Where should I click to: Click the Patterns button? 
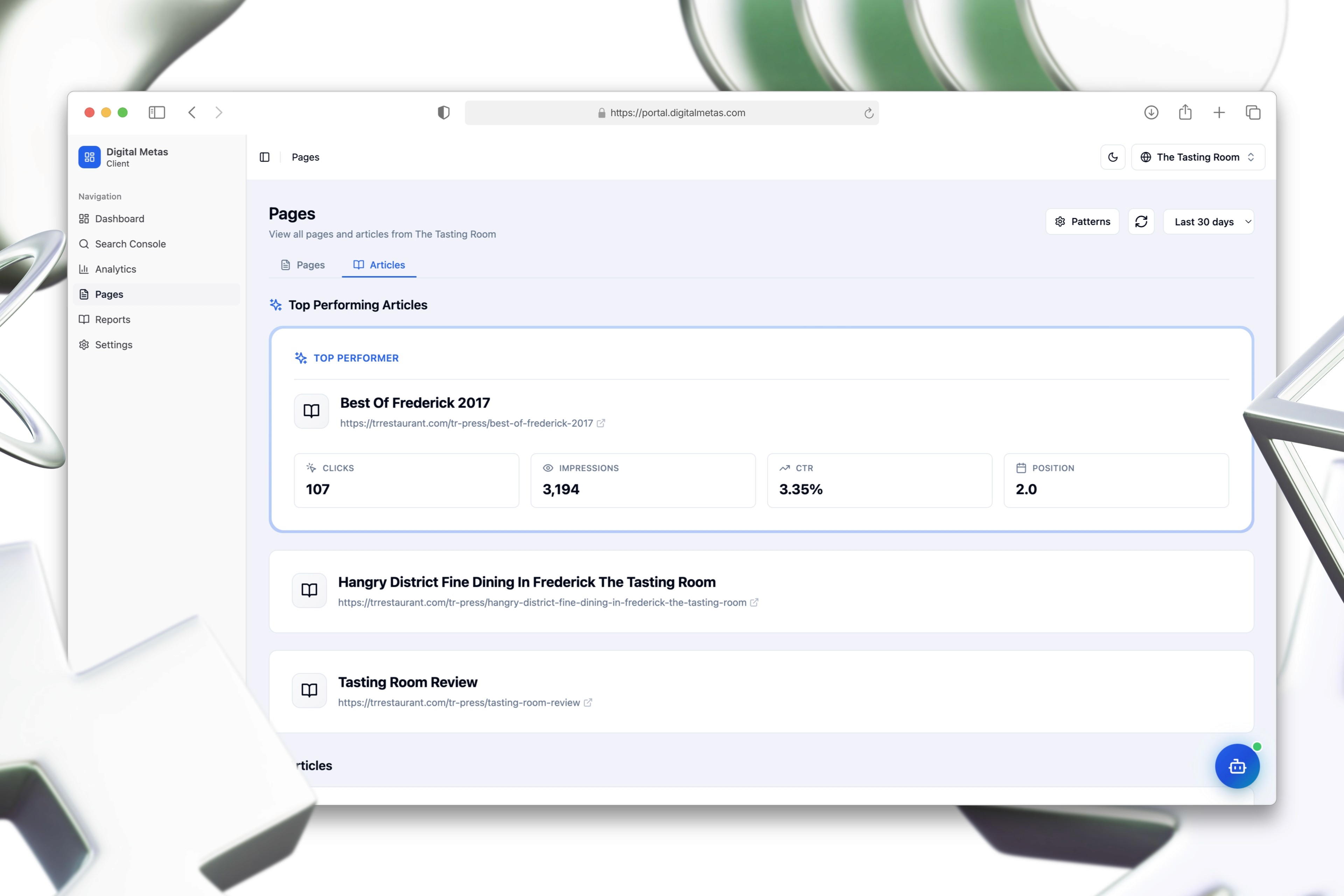click(1082, 222)
